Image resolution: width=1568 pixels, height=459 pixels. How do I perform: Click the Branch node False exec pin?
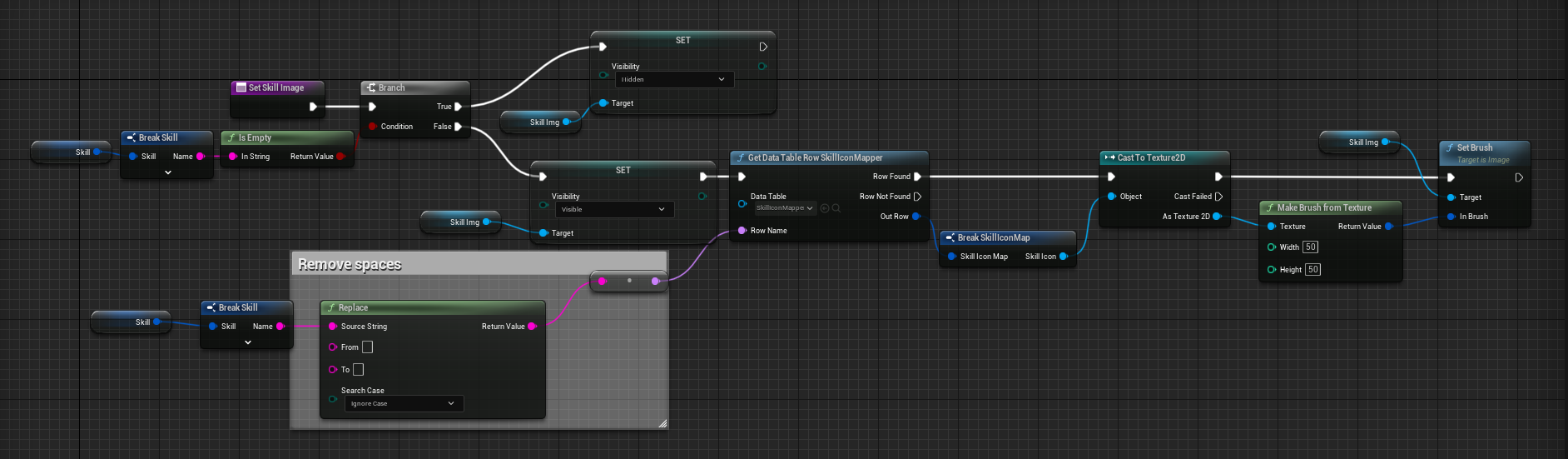(458, 127)
